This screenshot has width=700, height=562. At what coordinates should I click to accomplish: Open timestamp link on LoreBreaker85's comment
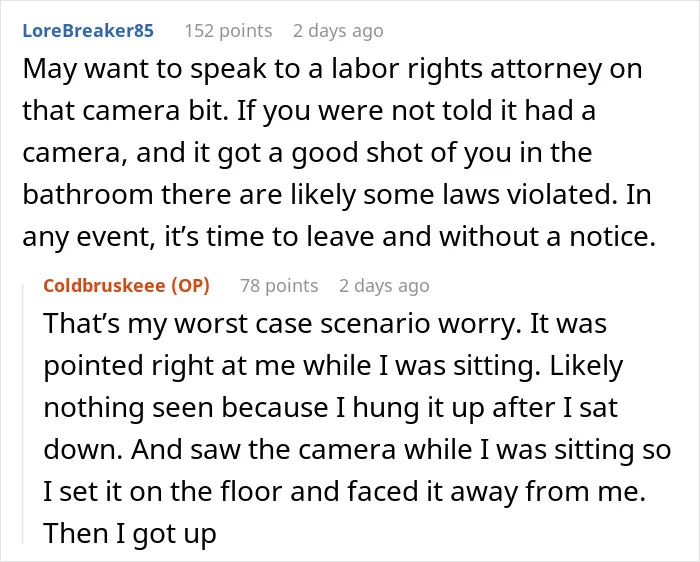click(338, 31)
